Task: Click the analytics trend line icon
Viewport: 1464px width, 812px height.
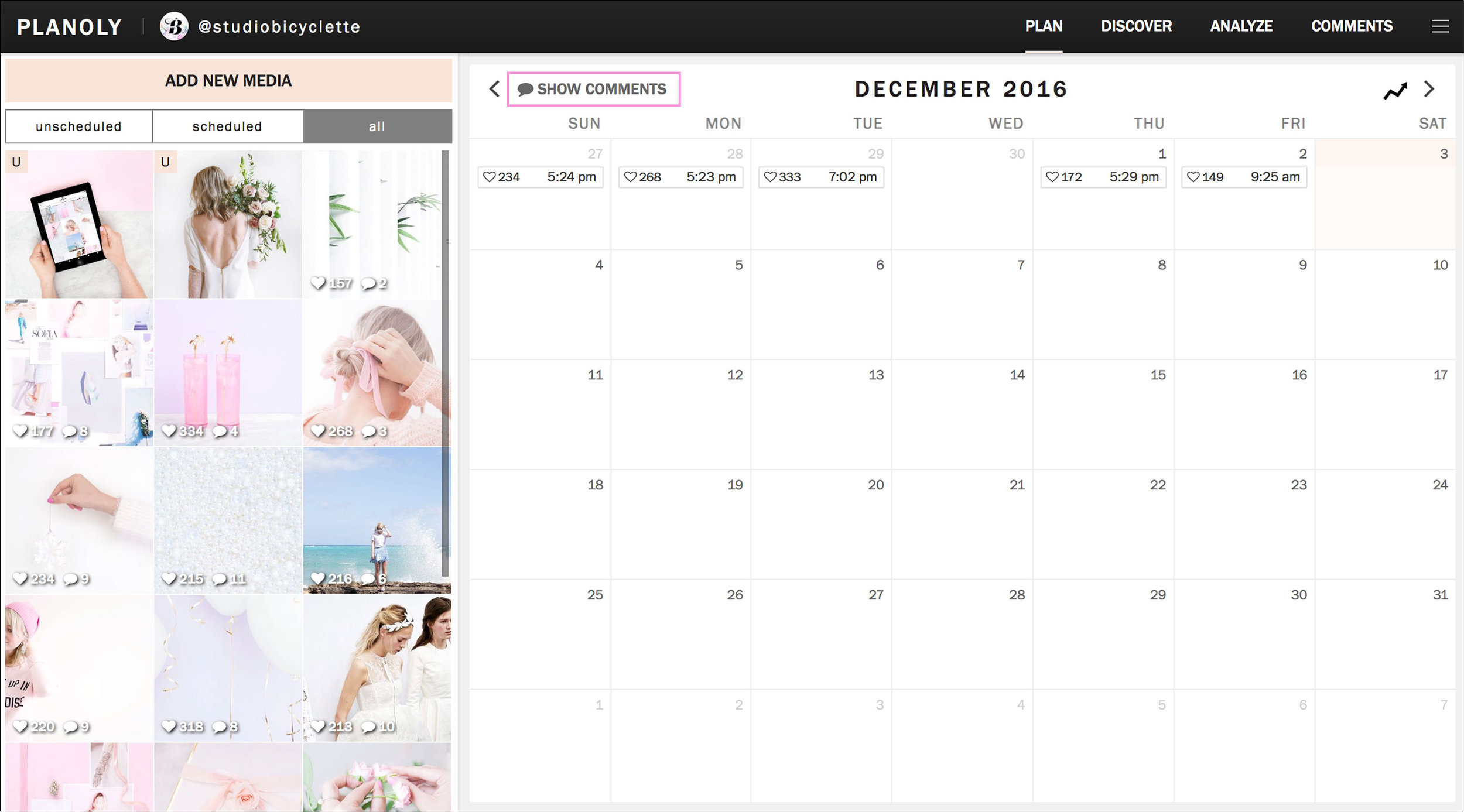Action: tap(1395, 91)
